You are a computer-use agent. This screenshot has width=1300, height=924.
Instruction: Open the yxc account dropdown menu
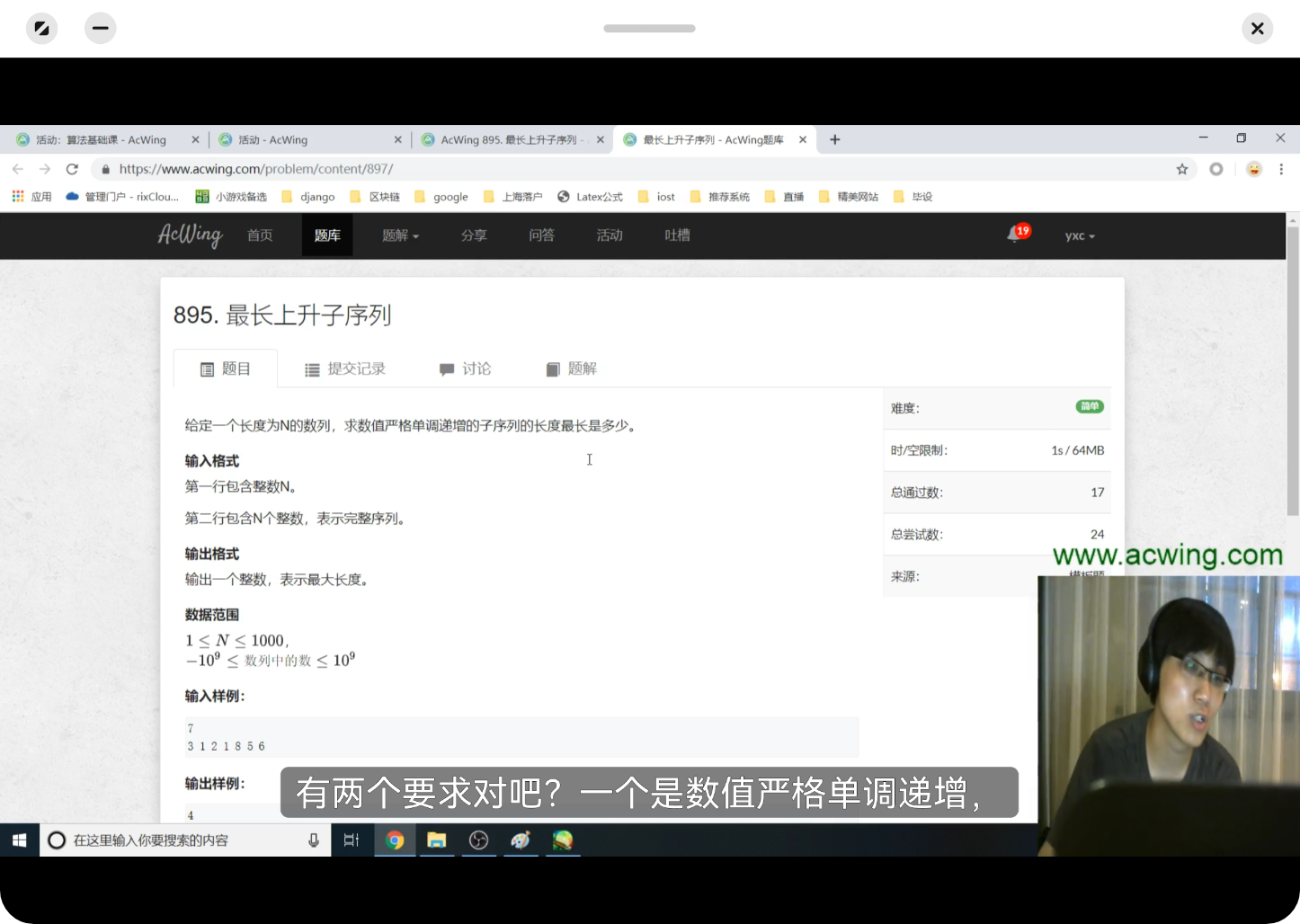pyautogui.click(x=1079, y=235)
